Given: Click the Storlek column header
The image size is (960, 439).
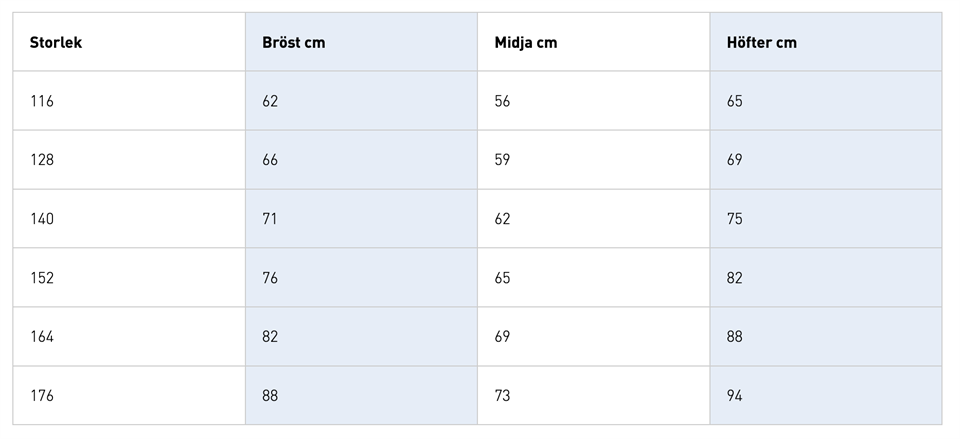Looking at the screenshot, I should pos(56,43).
